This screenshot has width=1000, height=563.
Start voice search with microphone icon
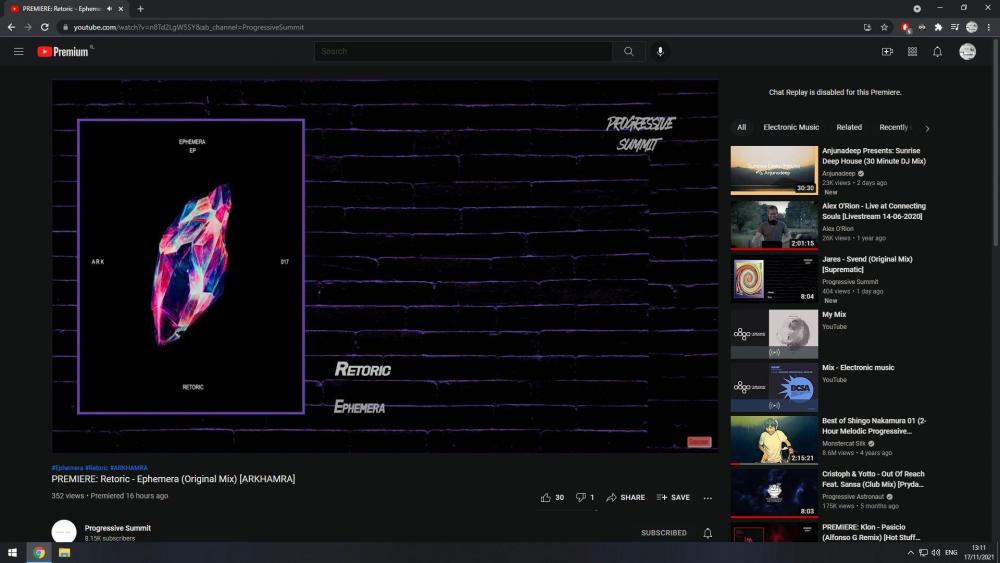tap(660, 52)
